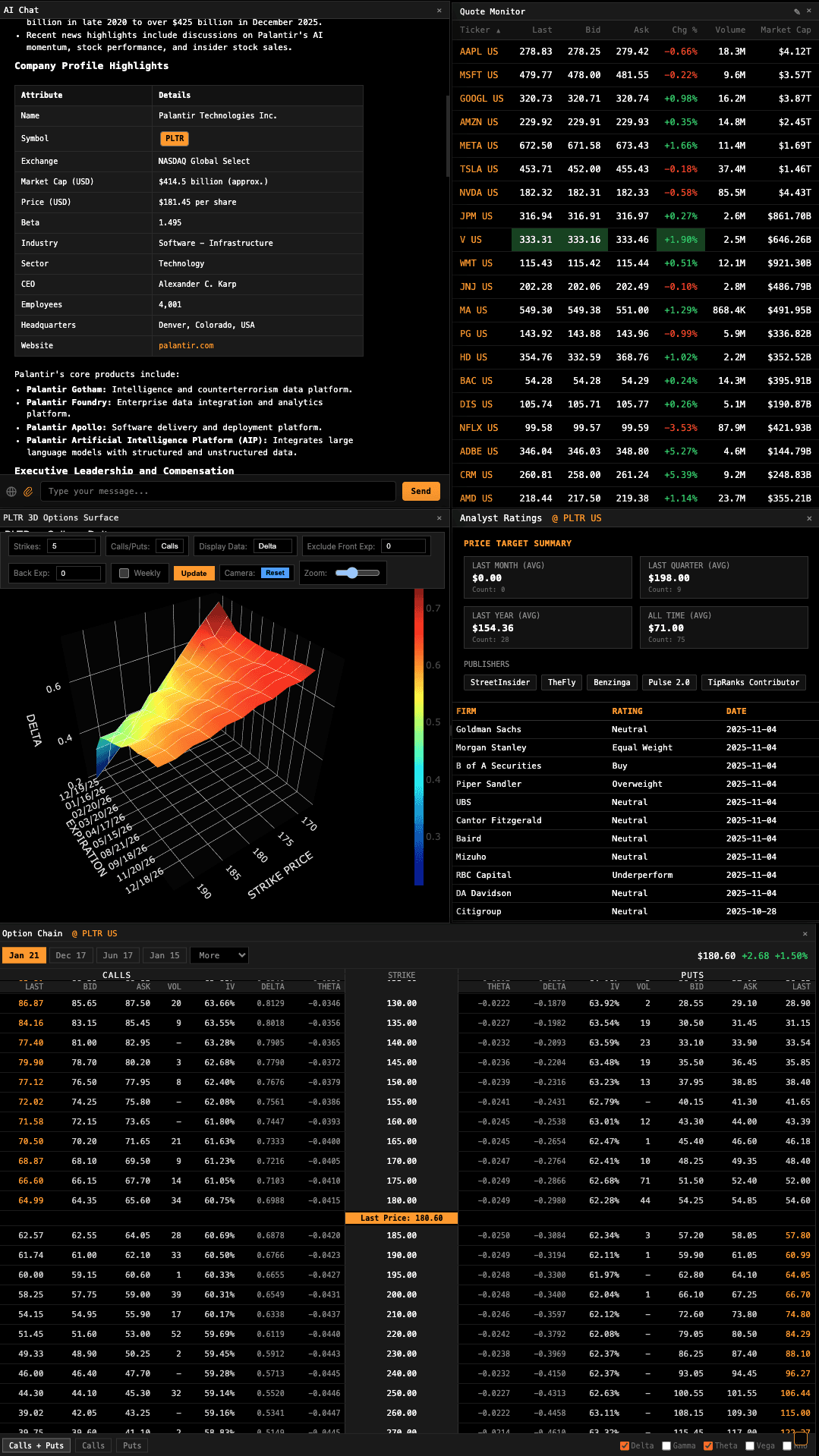Enable the Vega greek checkbox
819x1456 pixels.
coord(750,1445)
